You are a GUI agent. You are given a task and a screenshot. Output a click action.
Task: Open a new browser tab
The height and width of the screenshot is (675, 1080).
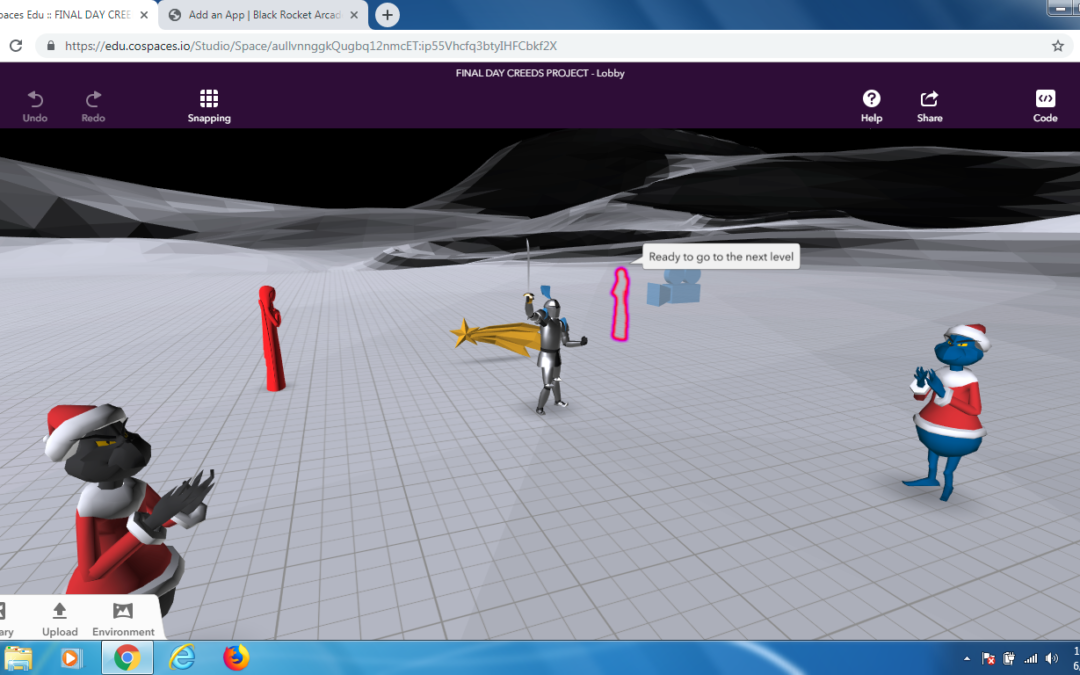pos(387,15)
